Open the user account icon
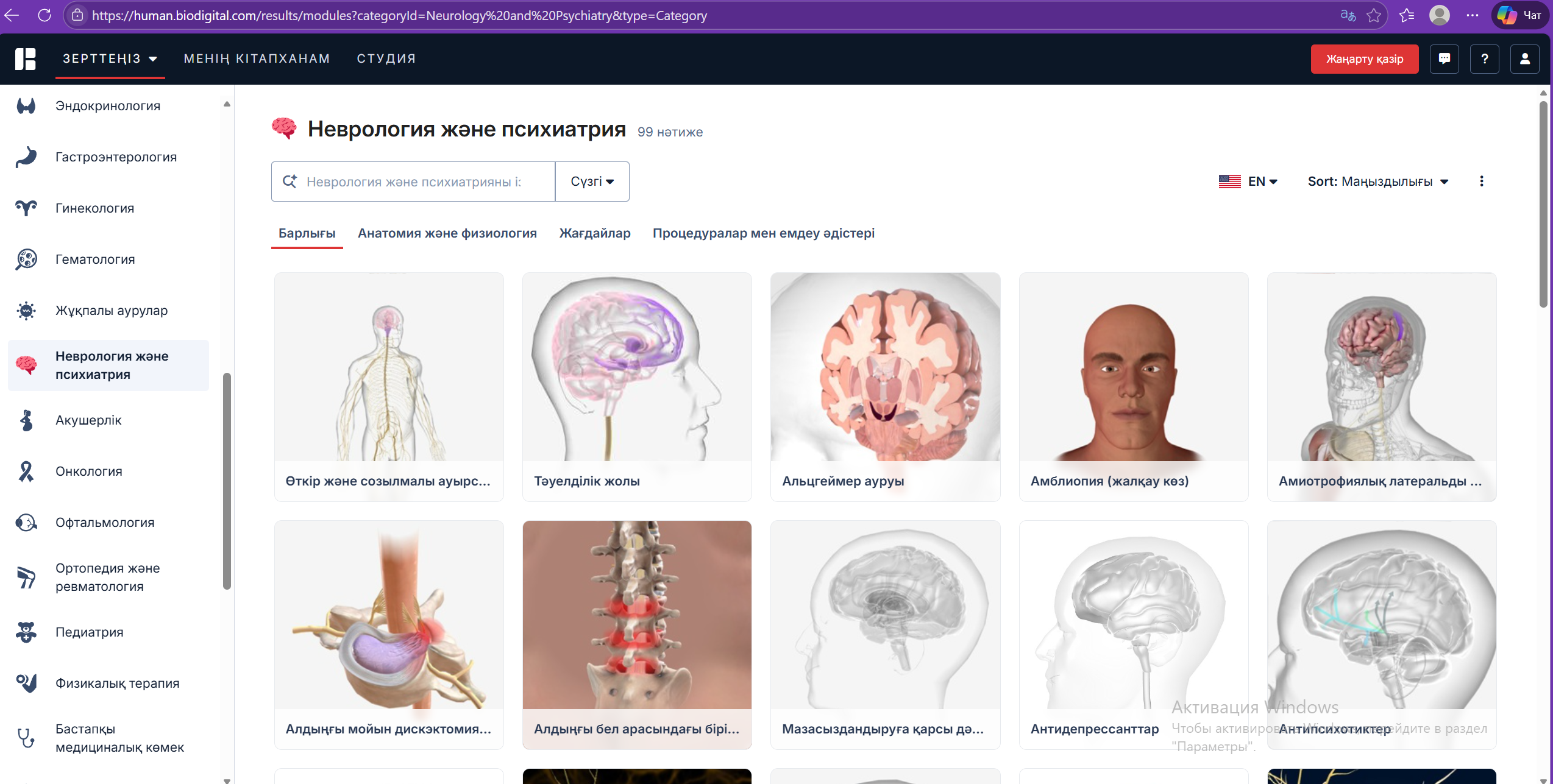The width and height of the screenshot is (1553, 784). [x=1524, y=58]
